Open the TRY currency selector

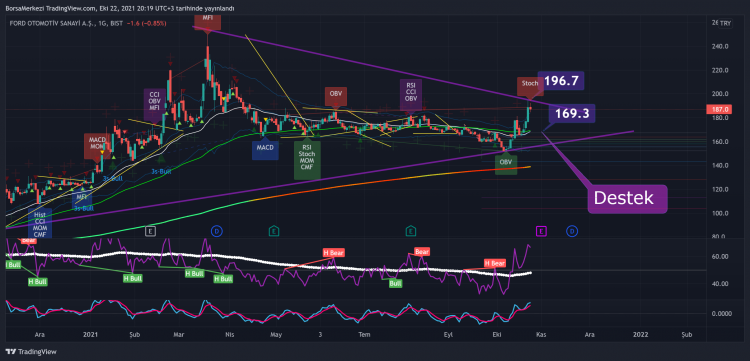coord(726,23)
